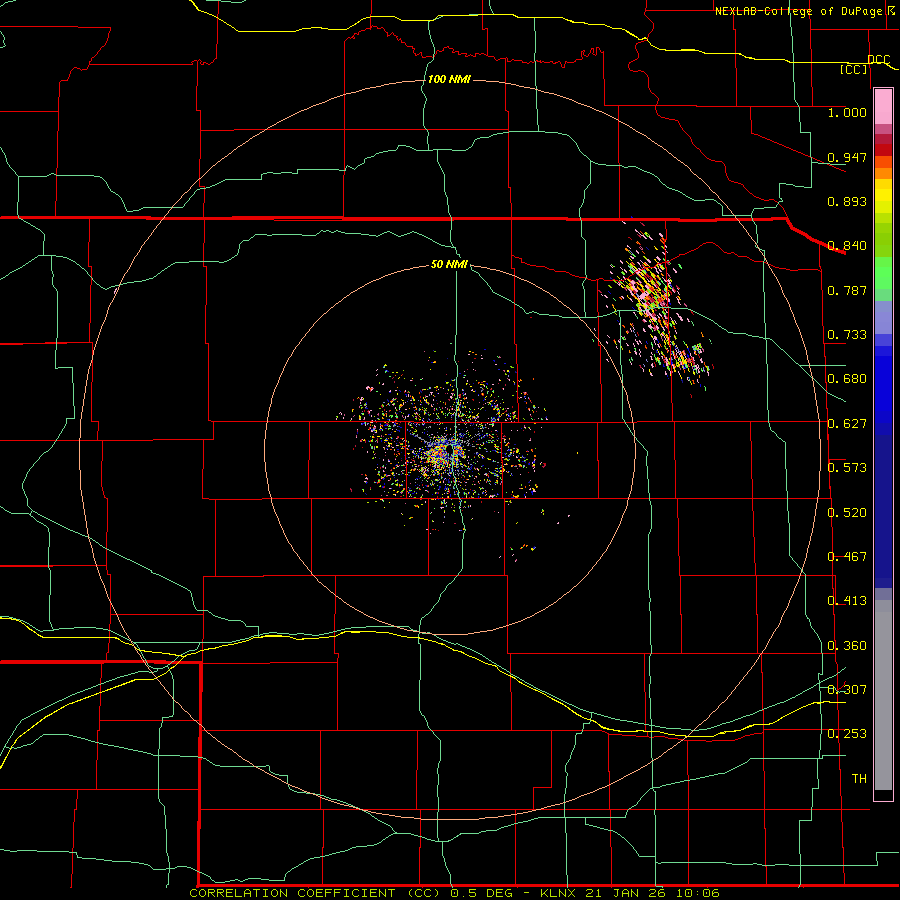Click the 0.520 value on color scale
The height and width of the screenshot is (900, 900).
(x=847, y=513)
